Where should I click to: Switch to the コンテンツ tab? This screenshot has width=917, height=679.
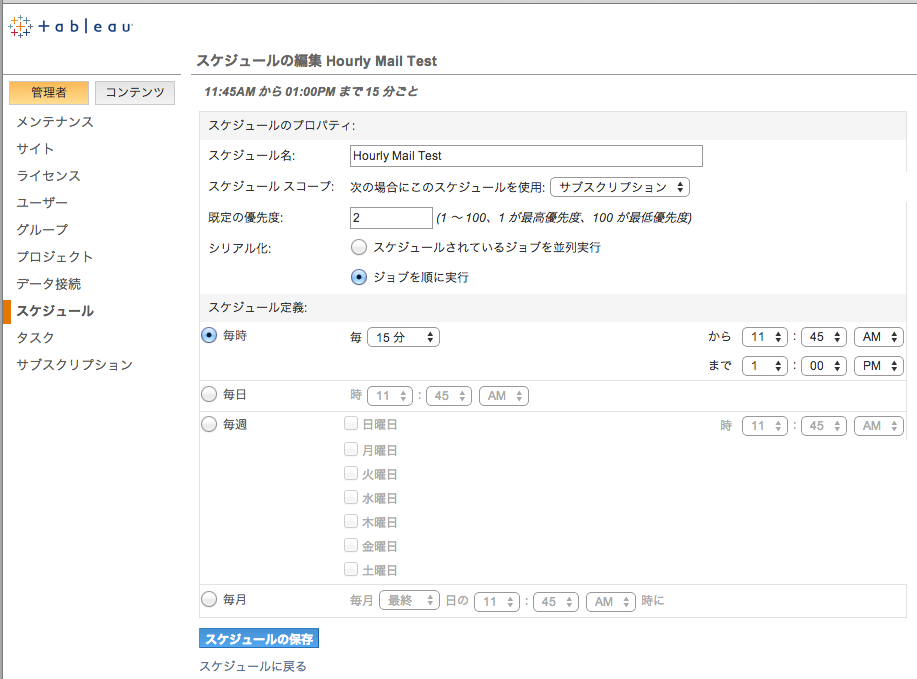[134, 91]
